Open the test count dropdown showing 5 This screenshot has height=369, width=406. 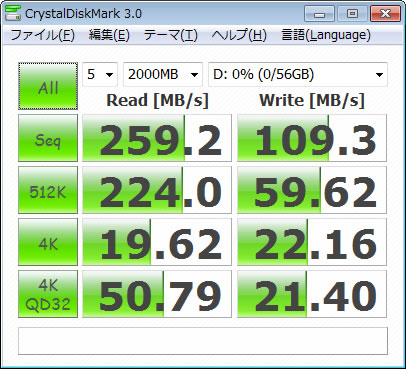click(x=100, y=74)
